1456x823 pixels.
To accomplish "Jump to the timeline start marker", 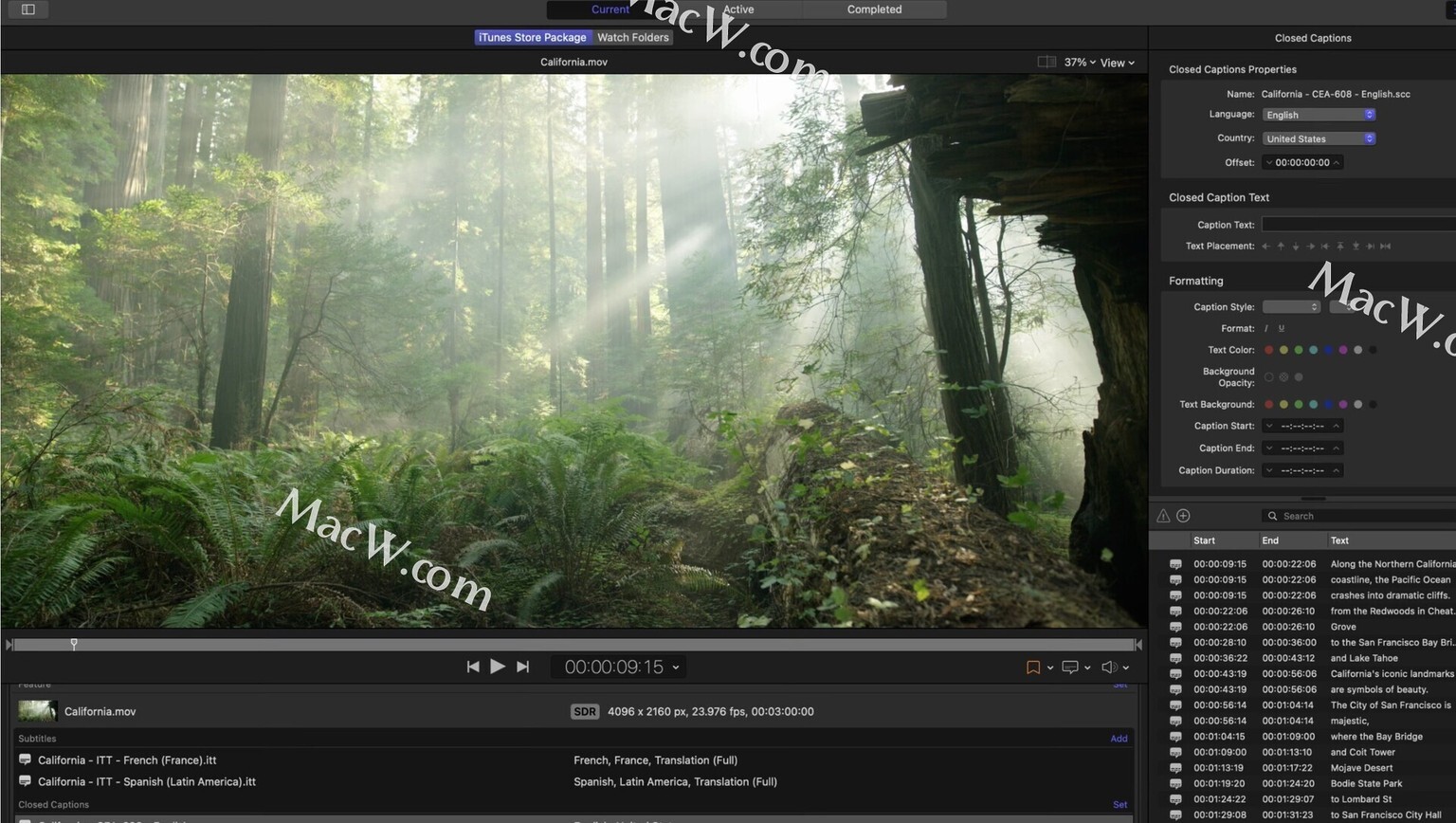I will (9, 645).
